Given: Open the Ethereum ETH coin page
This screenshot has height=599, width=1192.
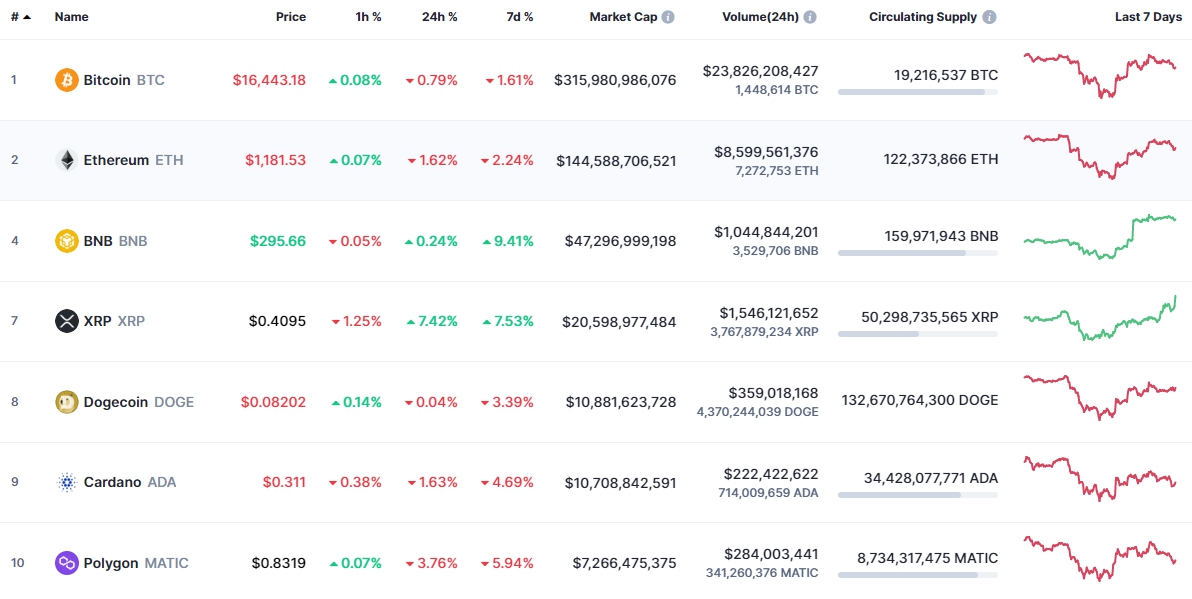Looking at the screenshot, I should 133,160.
